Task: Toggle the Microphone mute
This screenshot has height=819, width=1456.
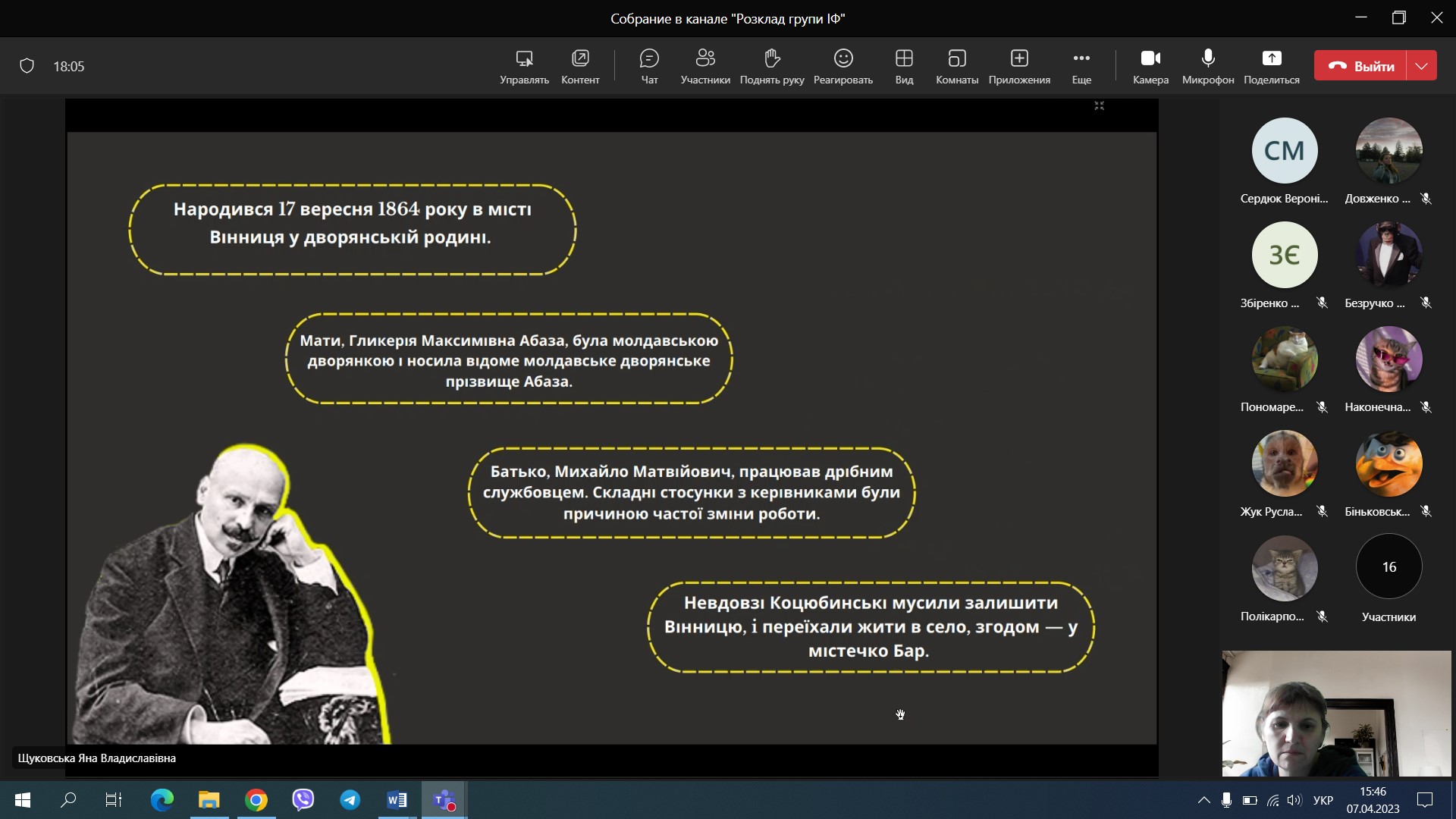Action: 1207,66
